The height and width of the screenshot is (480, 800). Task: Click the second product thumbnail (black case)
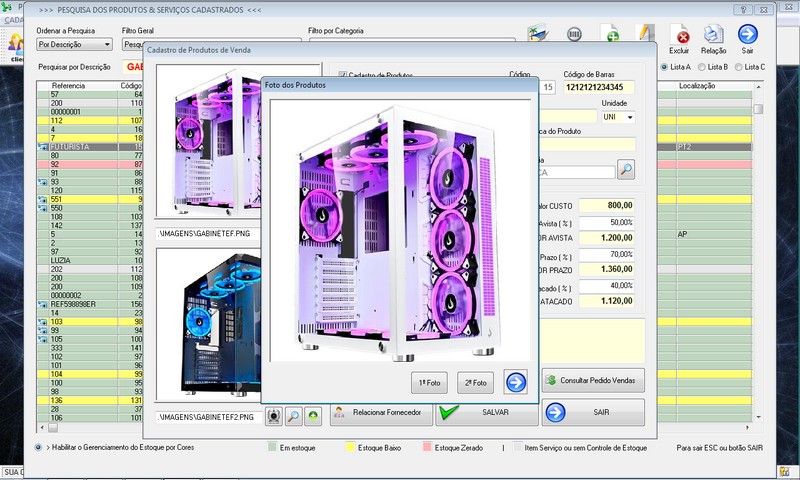pos(209,324)
